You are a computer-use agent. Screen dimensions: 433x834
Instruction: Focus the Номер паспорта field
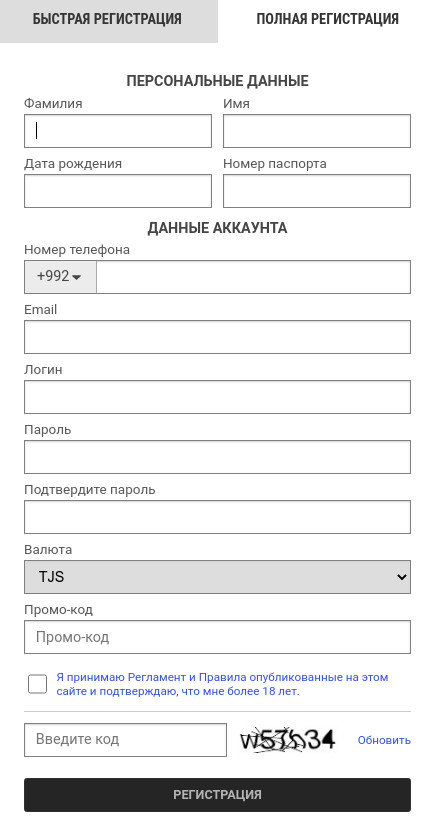(x=317, y=191)
